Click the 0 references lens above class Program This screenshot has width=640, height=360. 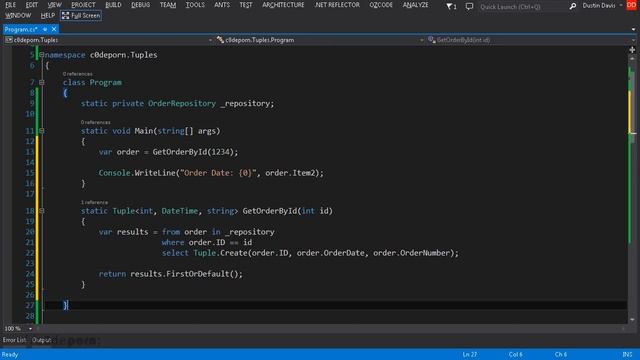point(78,74)
